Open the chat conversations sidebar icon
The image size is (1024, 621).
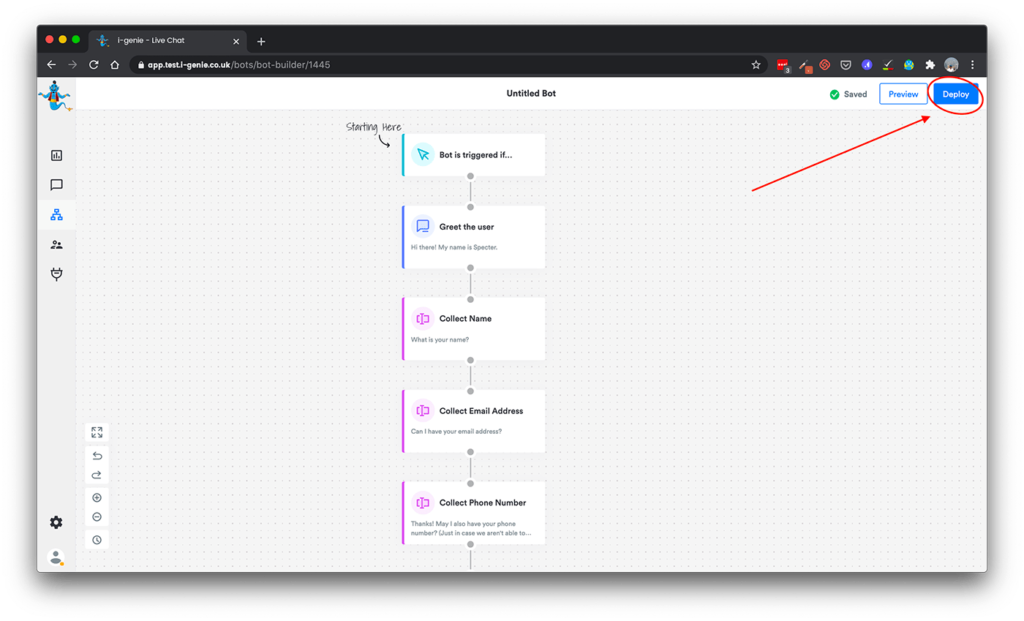pos(56,185)
